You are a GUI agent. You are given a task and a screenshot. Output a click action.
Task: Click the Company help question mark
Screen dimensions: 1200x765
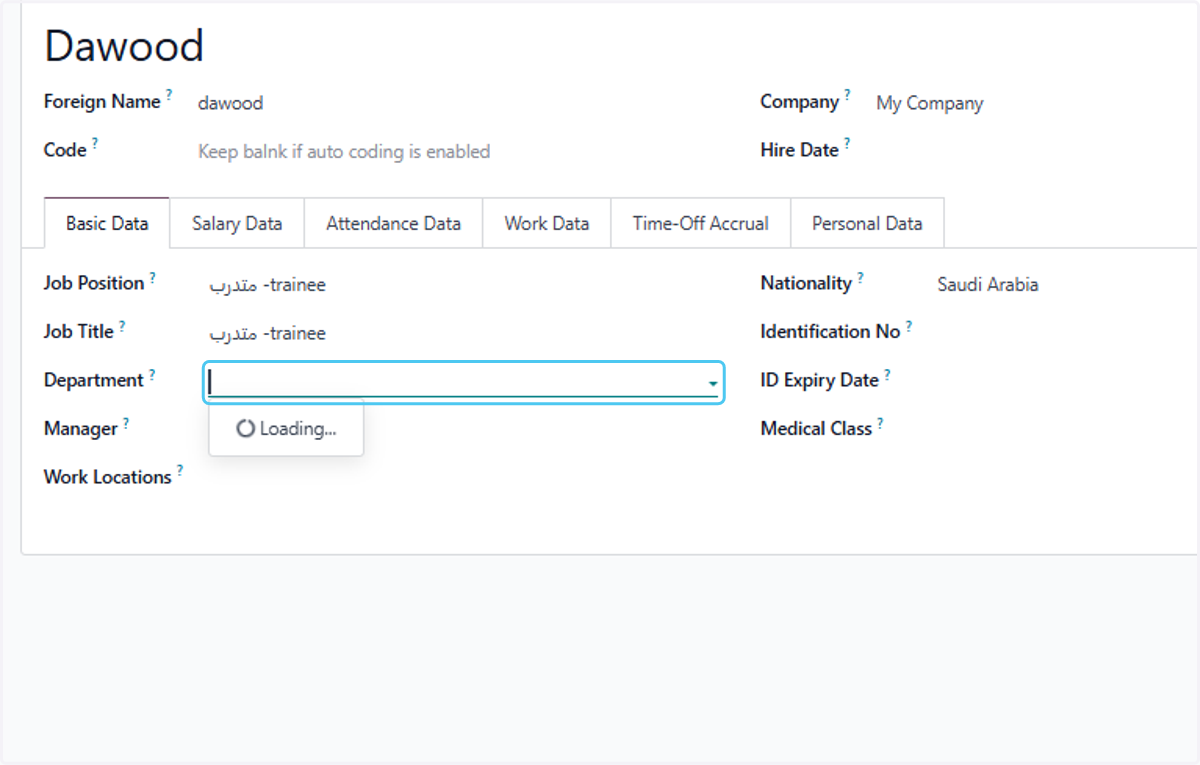coord(847,95)
